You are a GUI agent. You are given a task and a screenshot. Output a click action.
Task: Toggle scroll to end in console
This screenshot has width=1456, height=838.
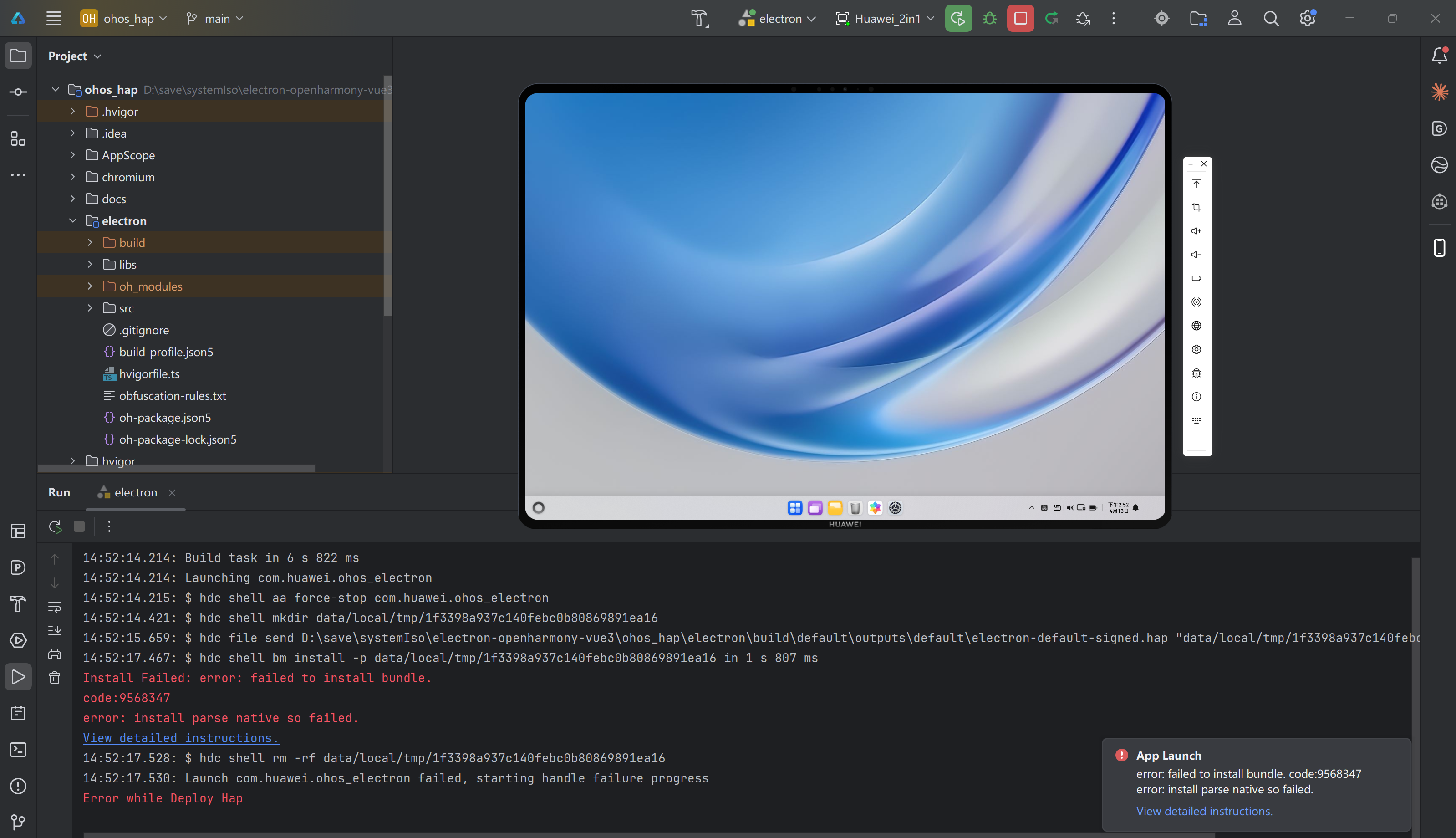coord(55,630)
